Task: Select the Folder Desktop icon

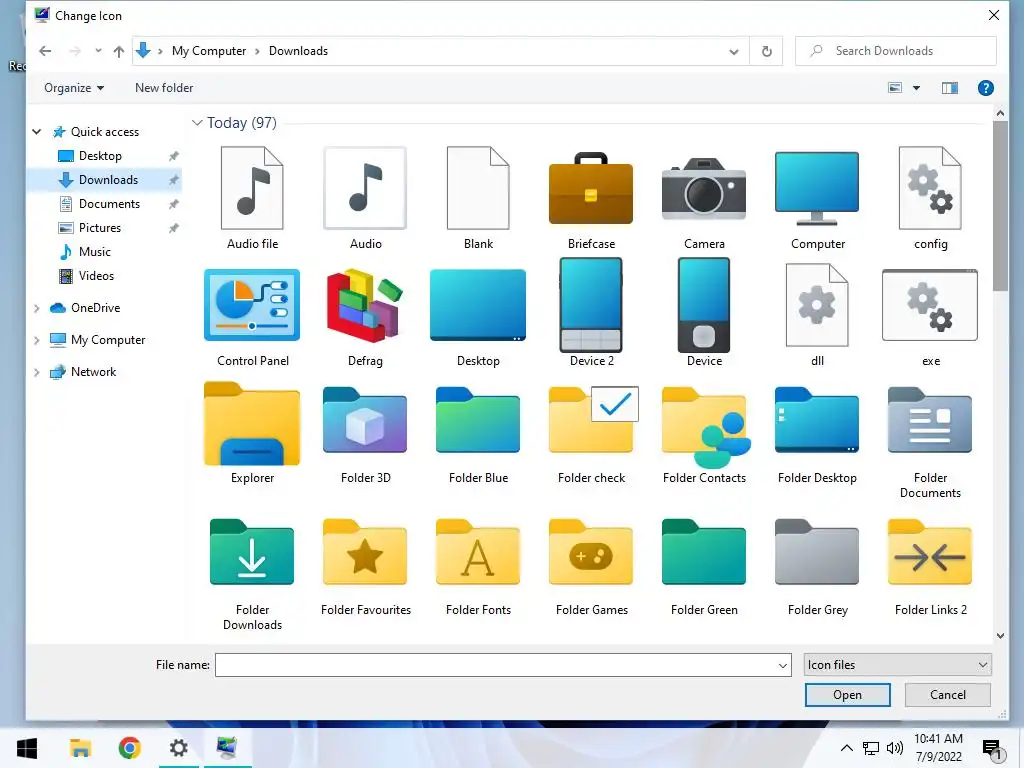Action: click(x=817, y=421)
